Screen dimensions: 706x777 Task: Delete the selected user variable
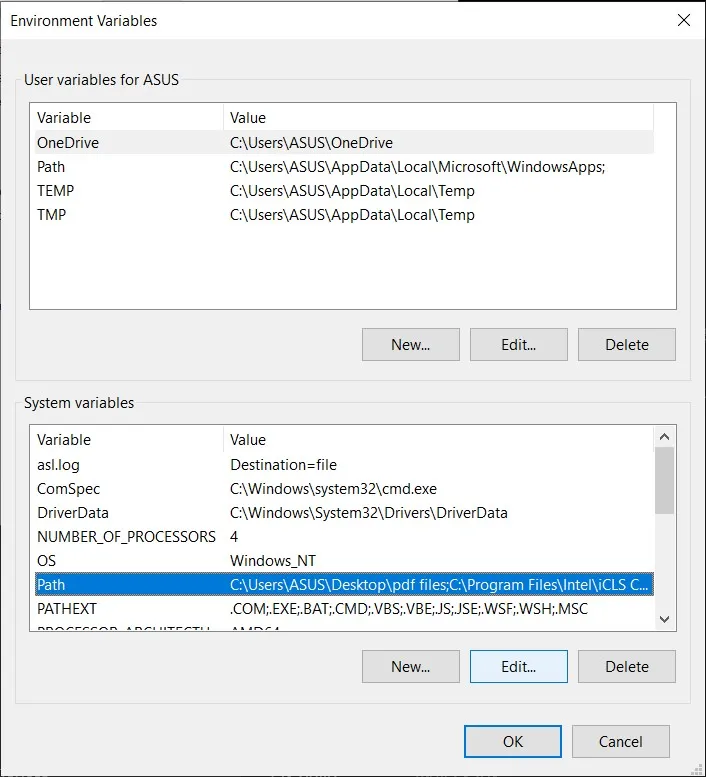[626, 344]
